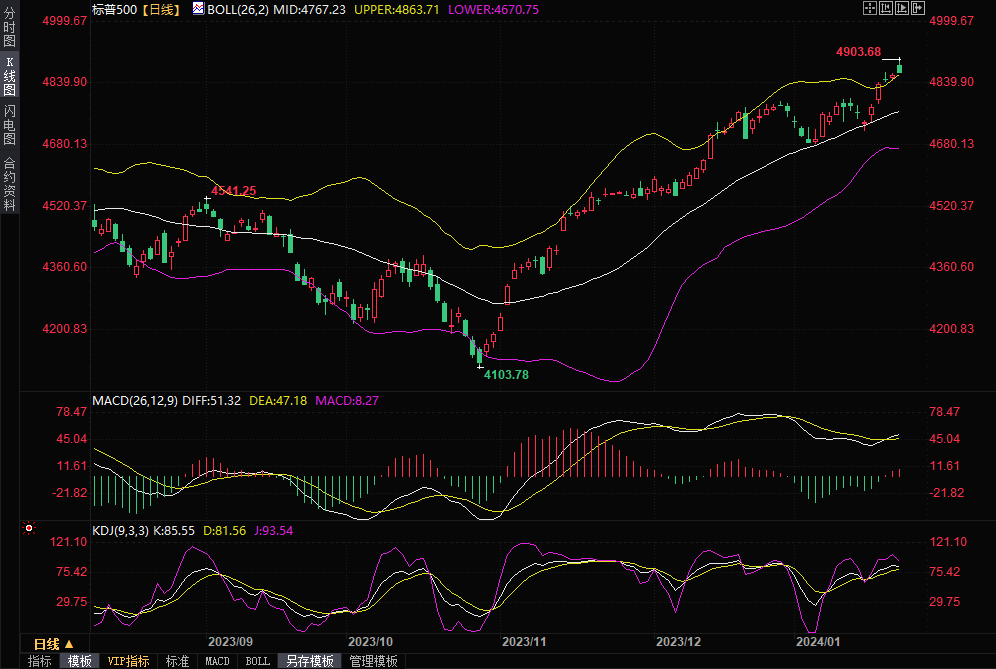Click the red circle icon beside KDJ panel
The image size is (996, 669).
28,527
